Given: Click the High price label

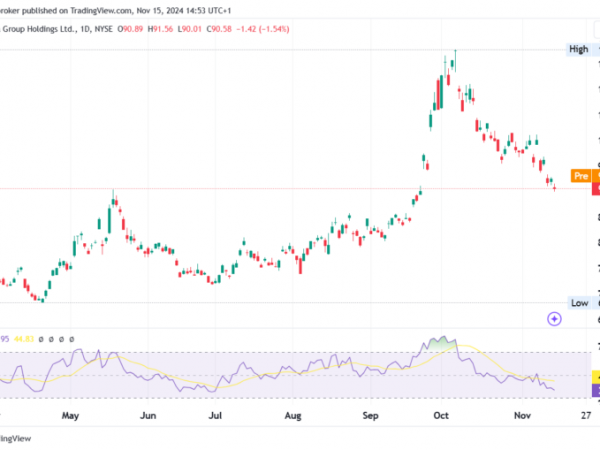Looking at the screenshot, I should tap(579, 49).
